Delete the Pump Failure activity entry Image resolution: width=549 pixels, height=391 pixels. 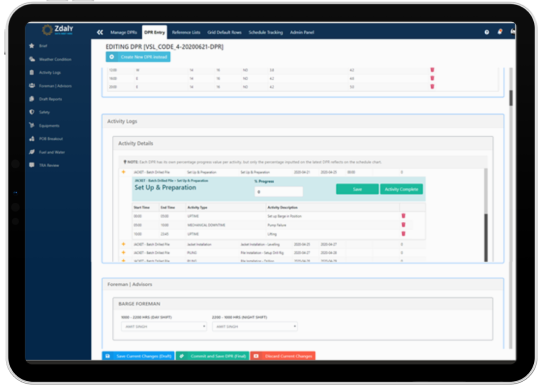tap(403, 225)
